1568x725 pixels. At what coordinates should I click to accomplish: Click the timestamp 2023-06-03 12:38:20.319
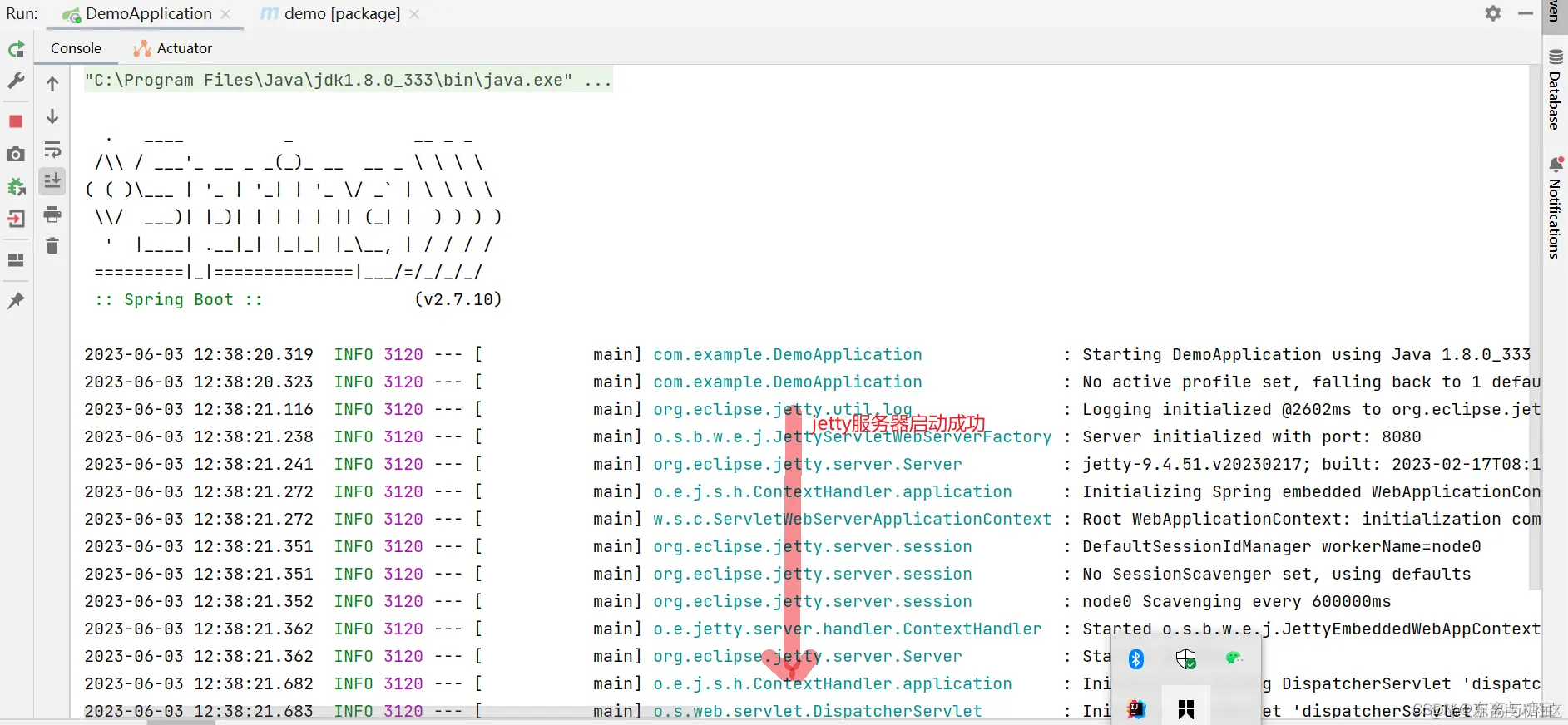(199, 354)
